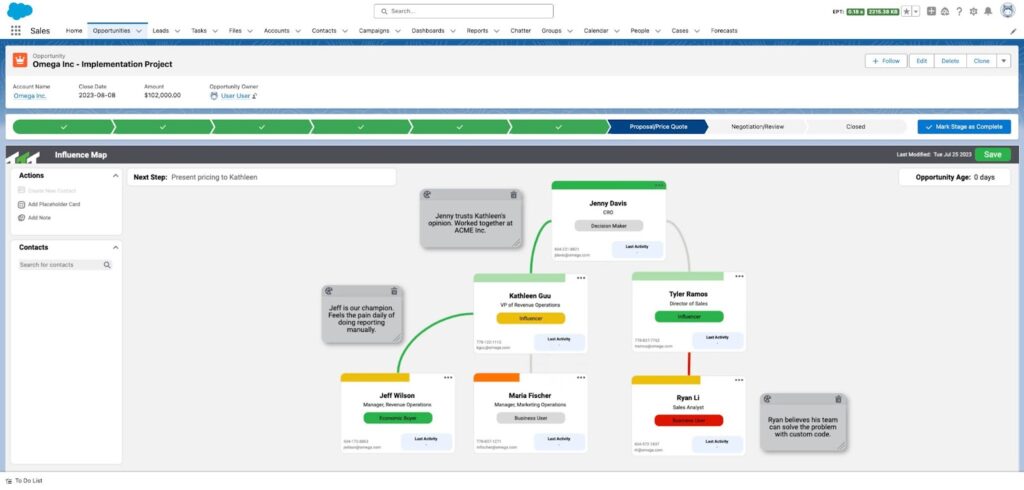Open the To Do List utility
Viewport: 1024px width, 490px height.
pyautogui.click(x=24, y=481)
